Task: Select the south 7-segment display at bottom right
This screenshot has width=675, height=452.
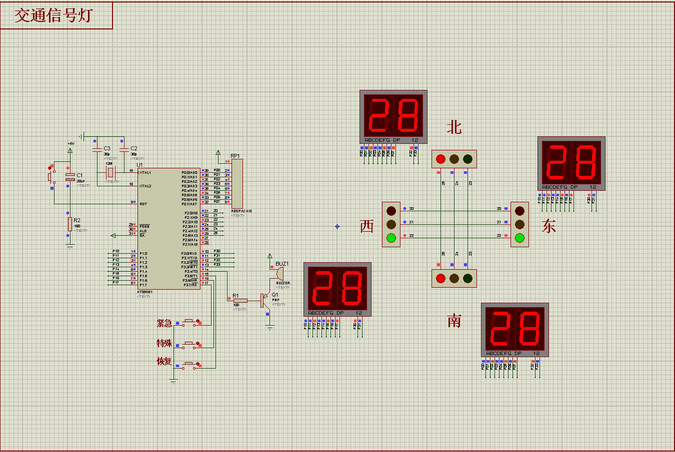Action: (515, 330)
